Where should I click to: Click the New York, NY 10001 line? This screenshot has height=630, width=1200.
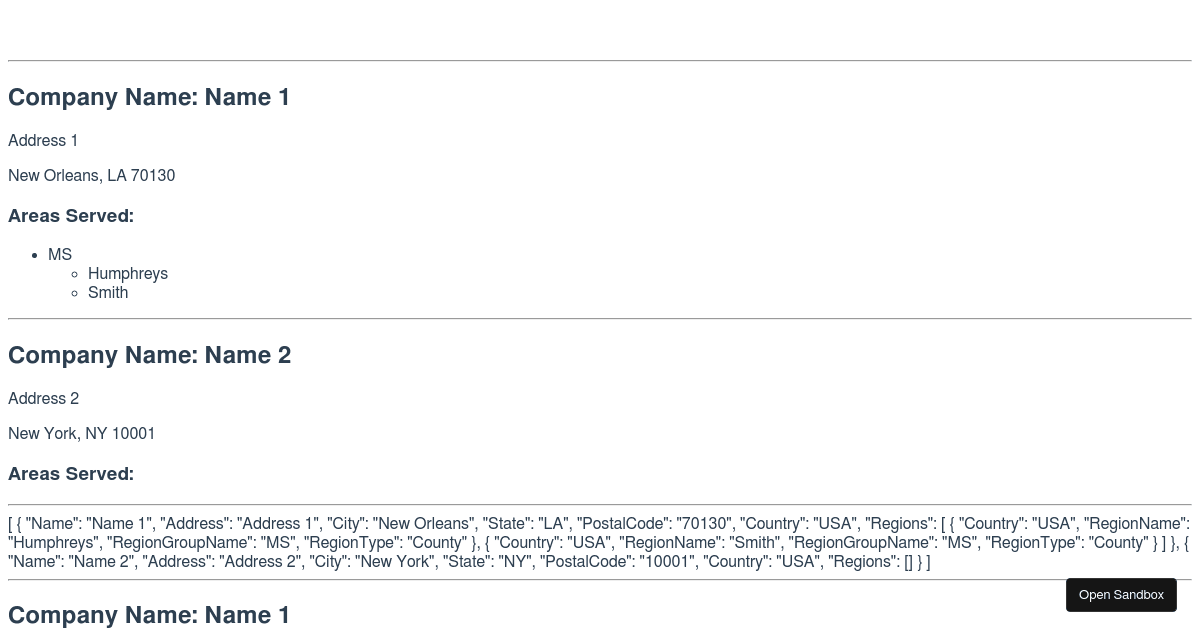click(x=82, y=434)
